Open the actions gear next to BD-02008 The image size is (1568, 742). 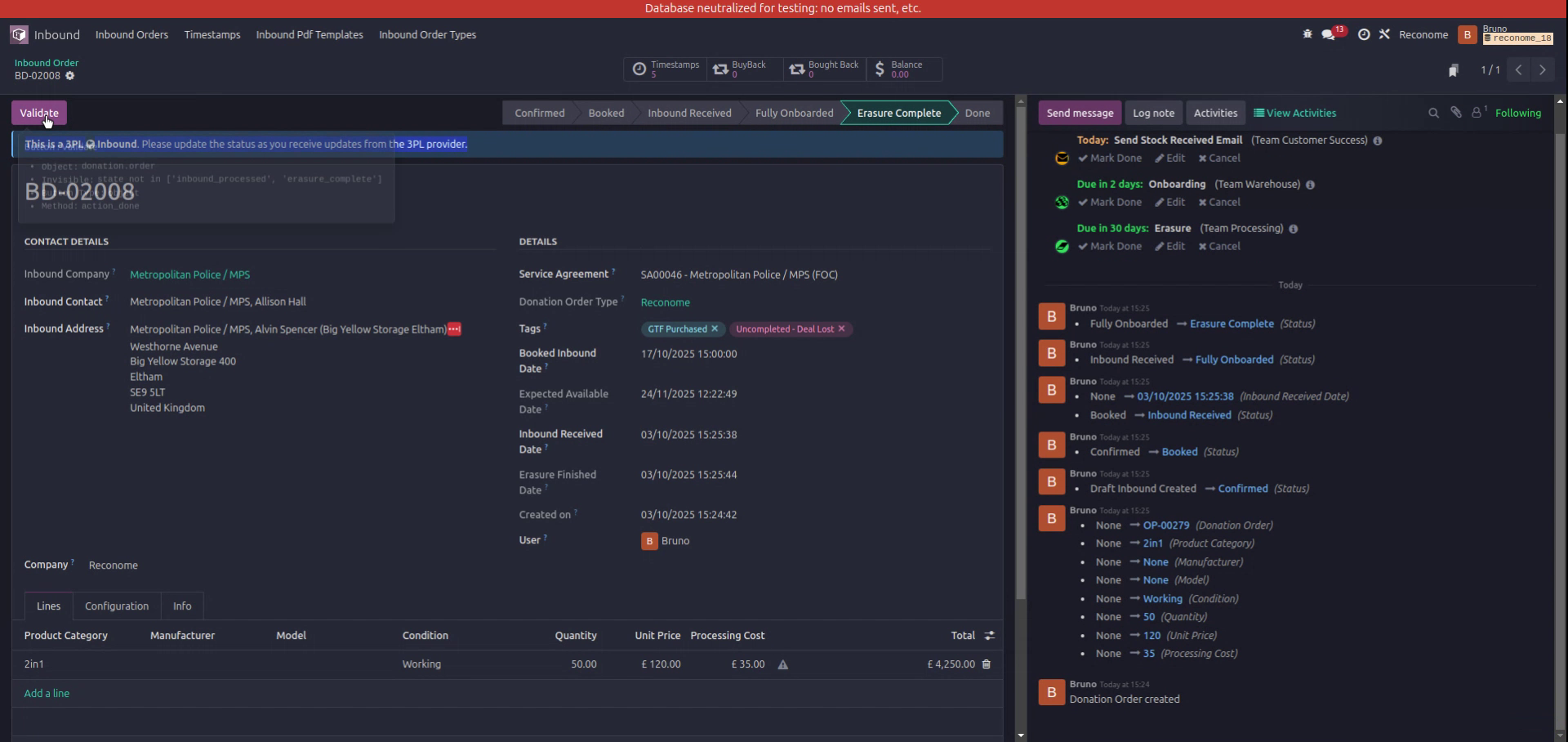(70, 76)
